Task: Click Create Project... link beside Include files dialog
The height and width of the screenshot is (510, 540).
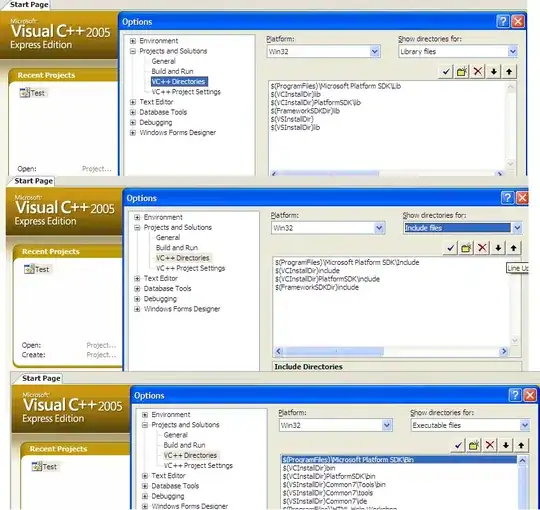Action: [101, 355]
